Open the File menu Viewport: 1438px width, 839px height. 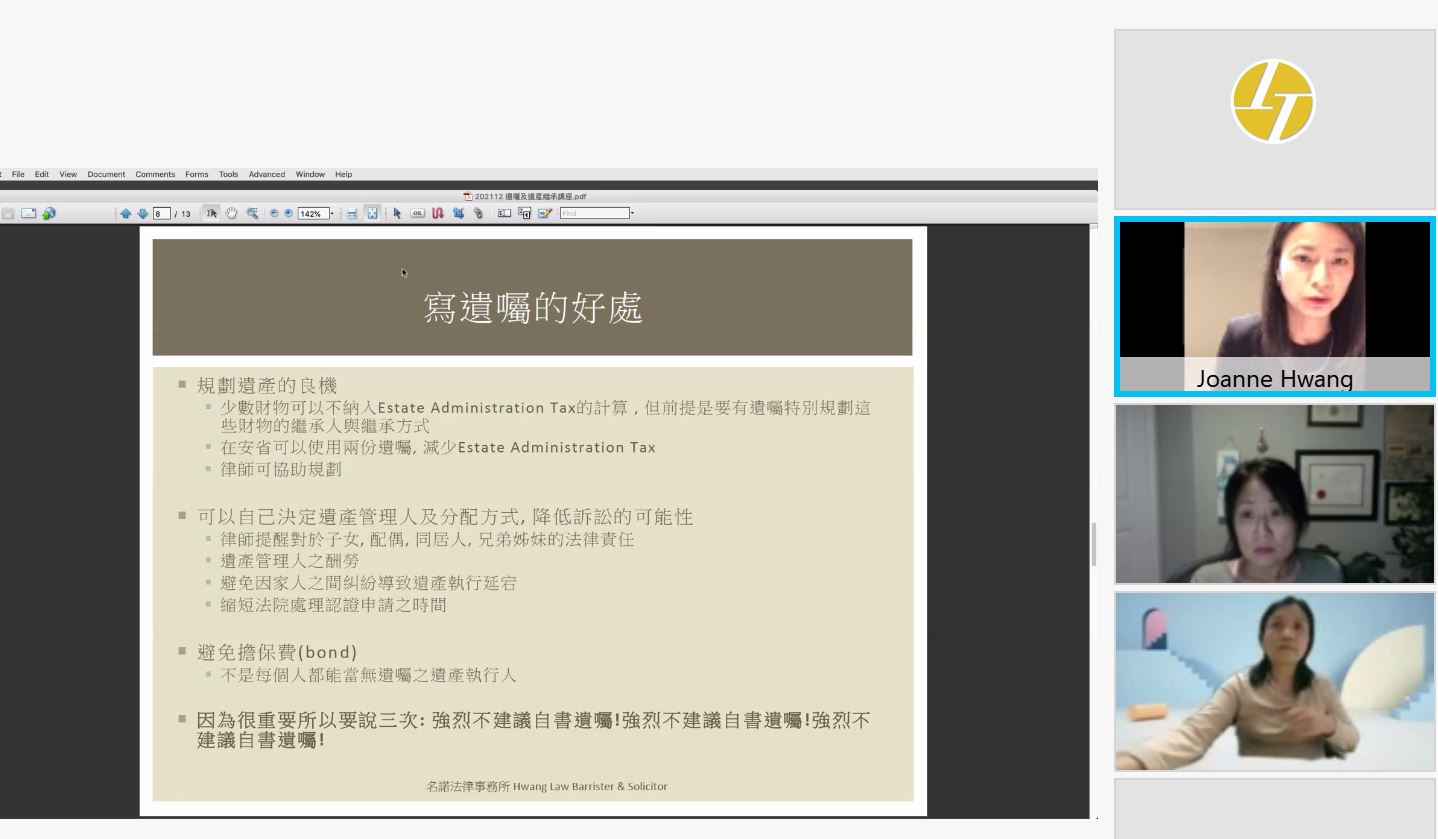pyautogui.click(x=18, y=174)
